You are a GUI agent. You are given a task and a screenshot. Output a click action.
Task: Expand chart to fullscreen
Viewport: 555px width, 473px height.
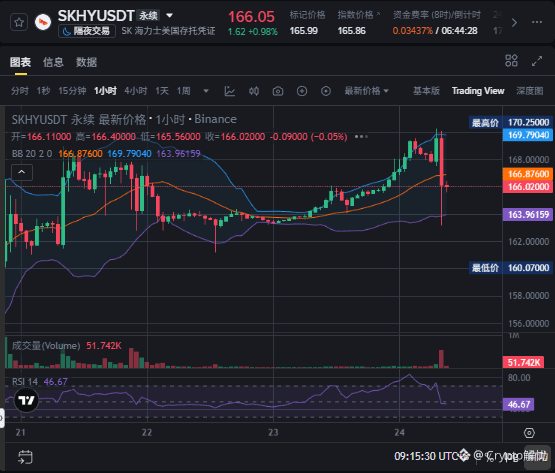537,61
